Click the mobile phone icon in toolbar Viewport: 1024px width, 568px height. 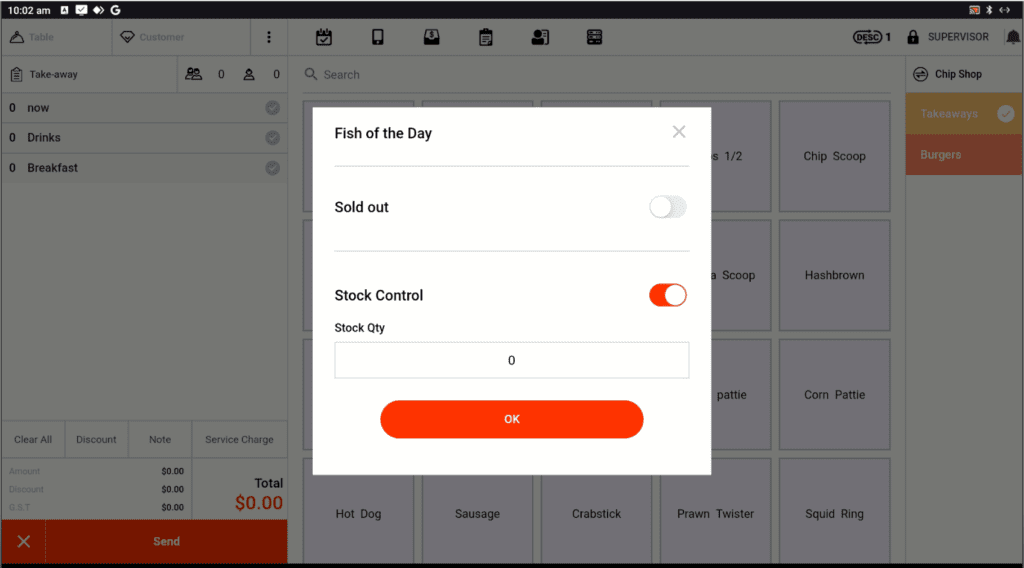pos(378,37)
